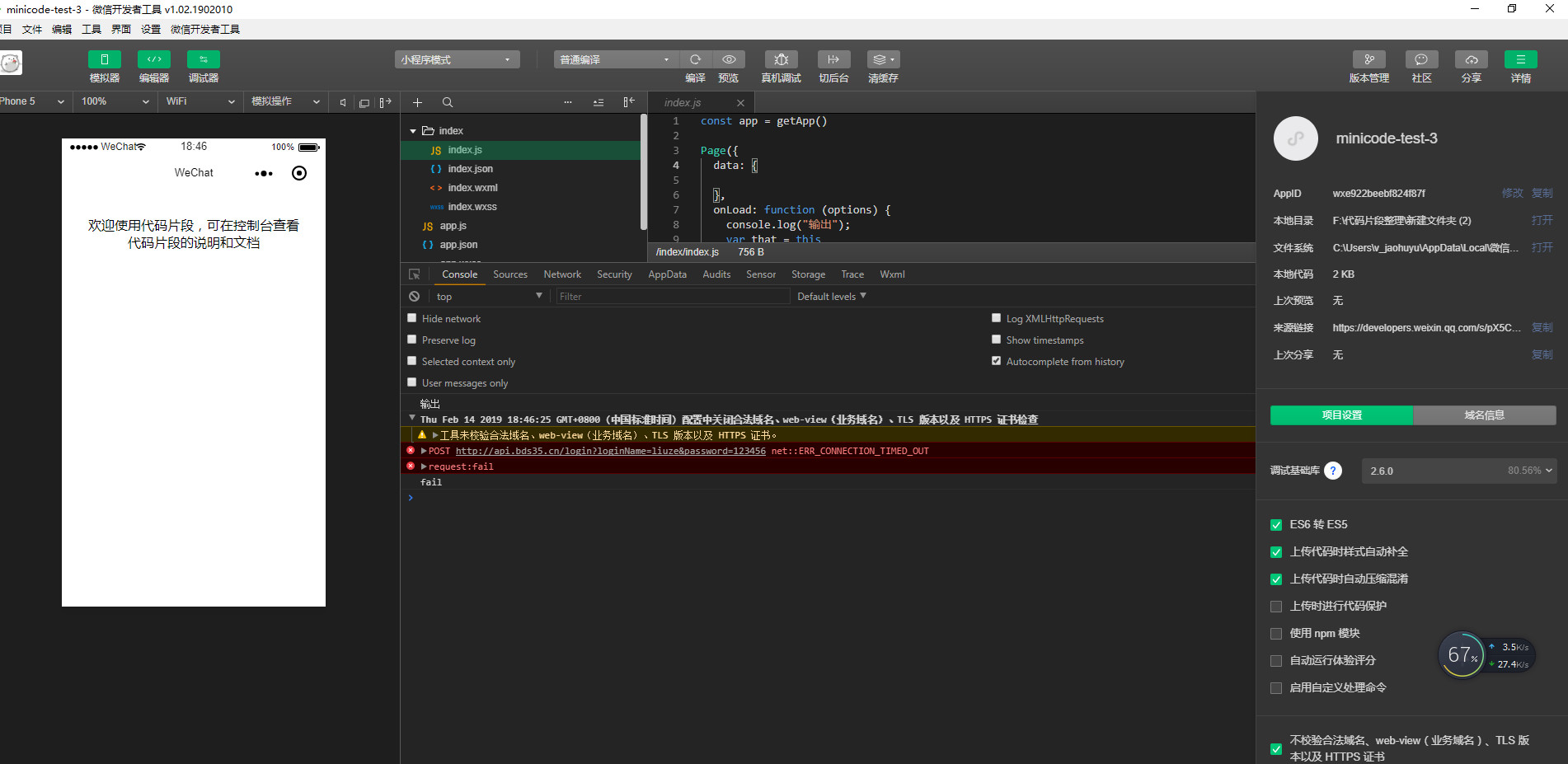The height and width of the screenshot is (764, 1568).
Task: Close the index.js editor tab
Action: pos(740,103)
